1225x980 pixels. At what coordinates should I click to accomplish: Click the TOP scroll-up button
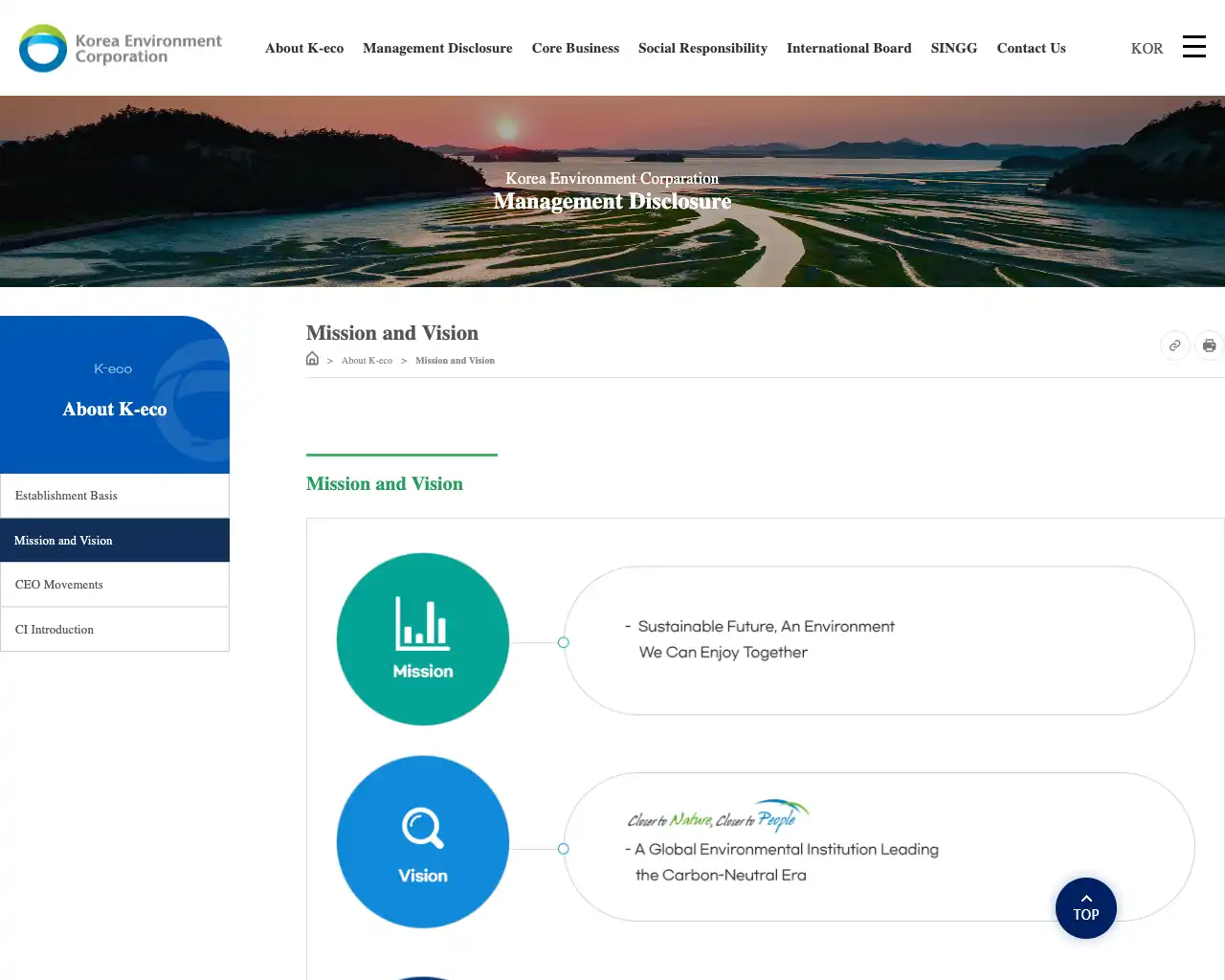1085,907
